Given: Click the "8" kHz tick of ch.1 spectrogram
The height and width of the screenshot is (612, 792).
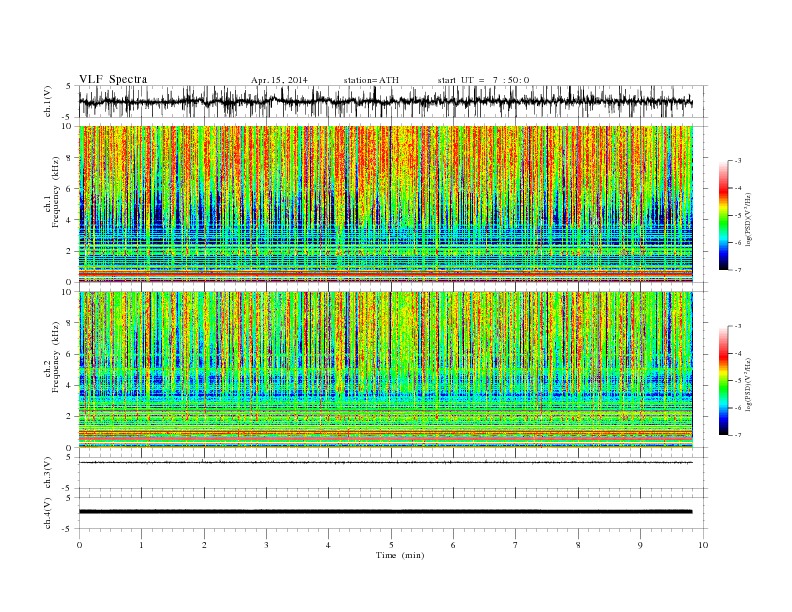Looking at the screenshot, I should 70,158.
